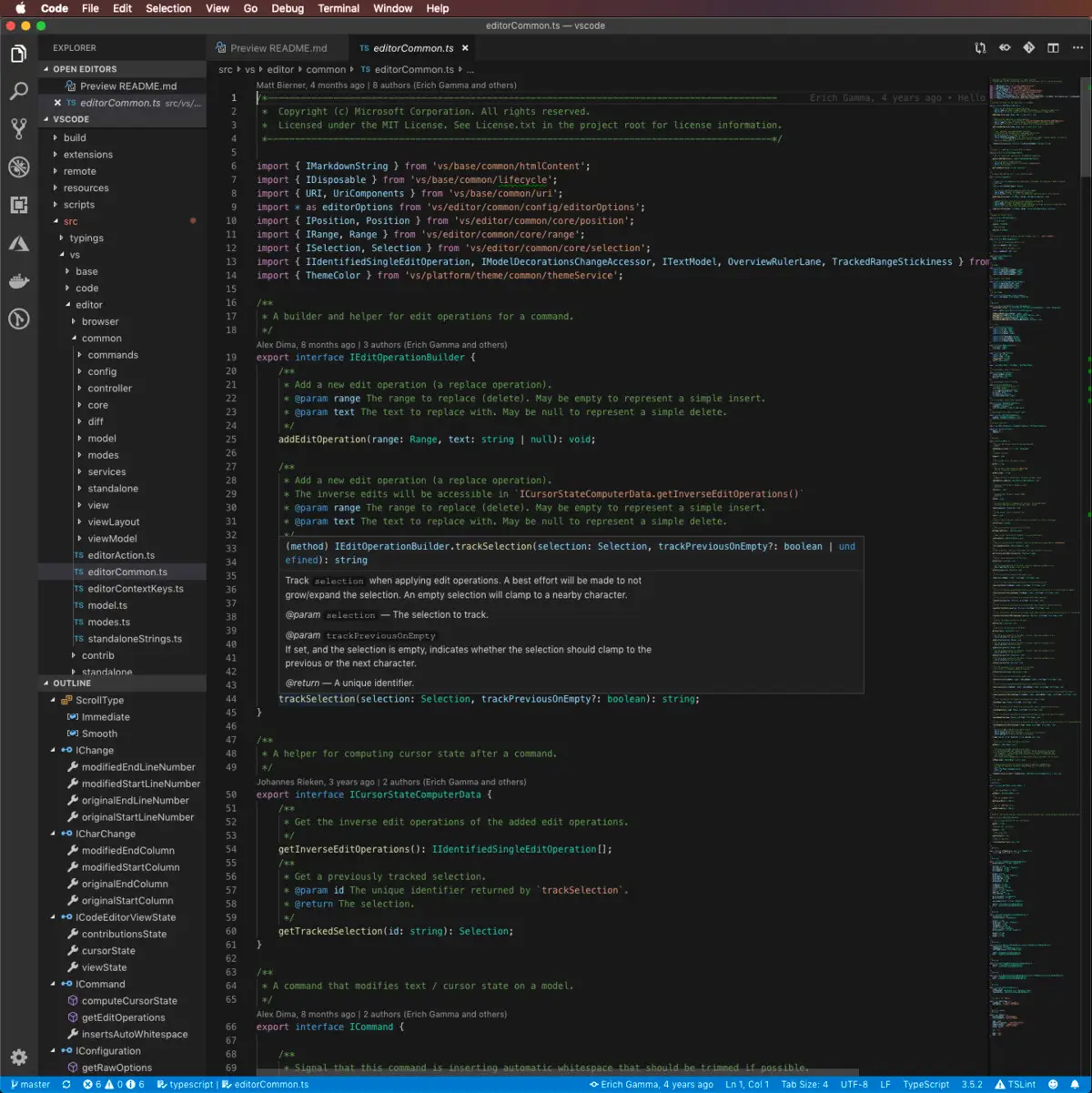The image size is (1092, 1093).
Task: Expand the viewModel folder
Action: tap(122, 539)
